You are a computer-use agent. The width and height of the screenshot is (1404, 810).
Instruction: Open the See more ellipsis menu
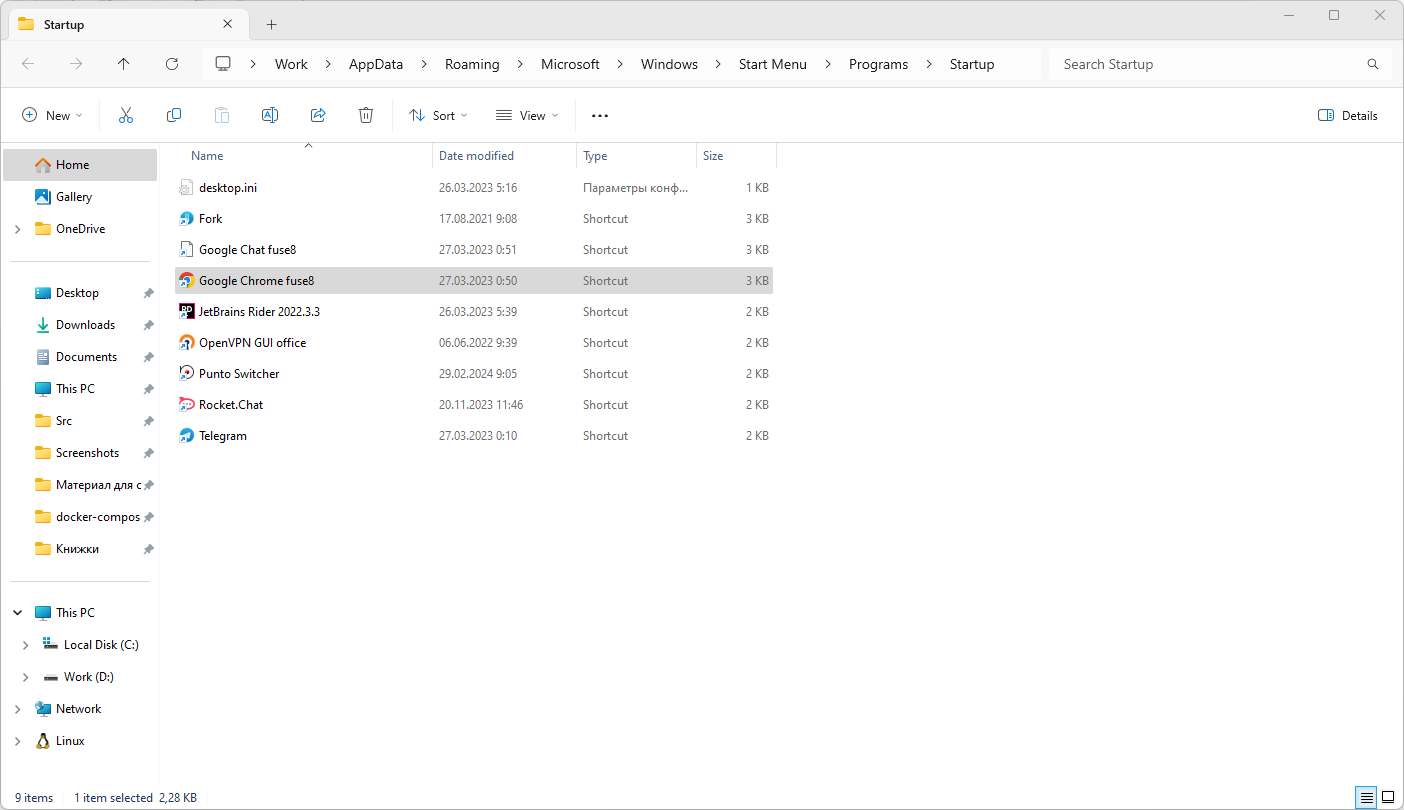[600, 116]
